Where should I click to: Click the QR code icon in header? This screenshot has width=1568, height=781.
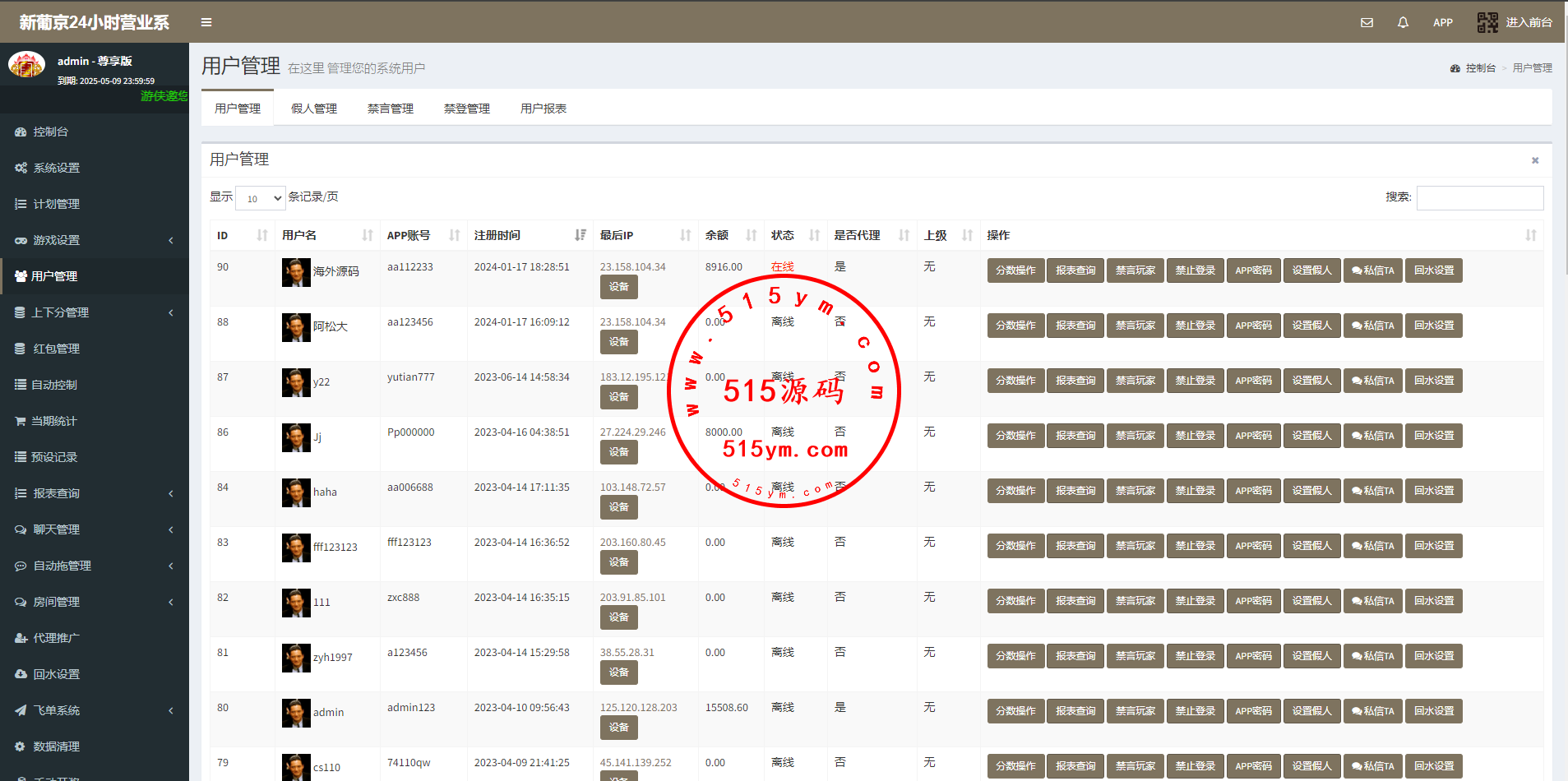coord(1487,22)
